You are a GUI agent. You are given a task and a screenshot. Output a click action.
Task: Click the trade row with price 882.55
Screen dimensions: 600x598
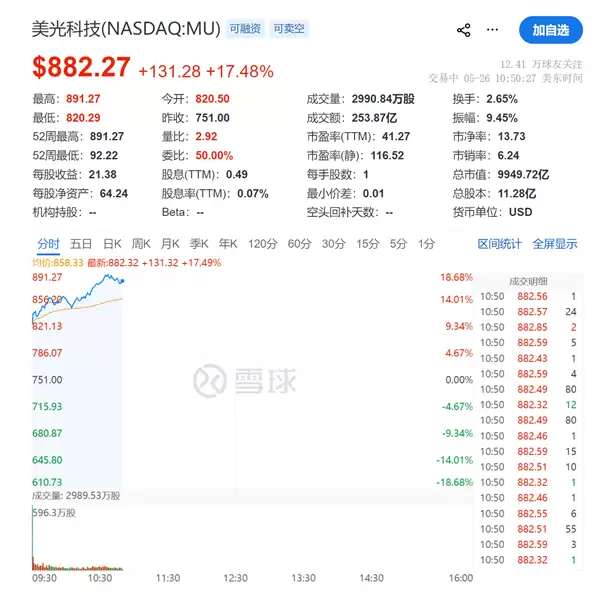[x=528, y=513]
